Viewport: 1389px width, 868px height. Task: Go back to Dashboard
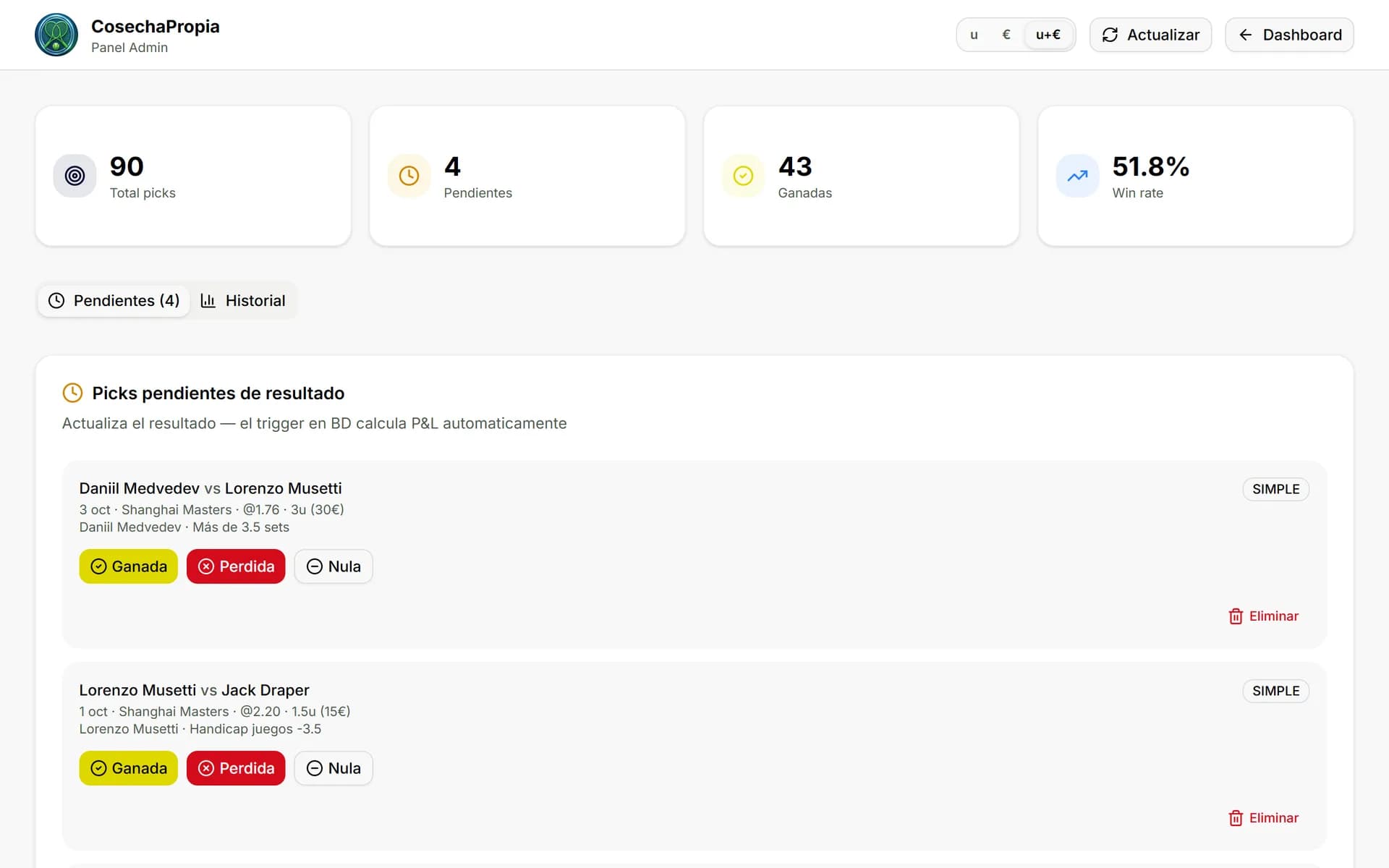(x=1289, y=35)
